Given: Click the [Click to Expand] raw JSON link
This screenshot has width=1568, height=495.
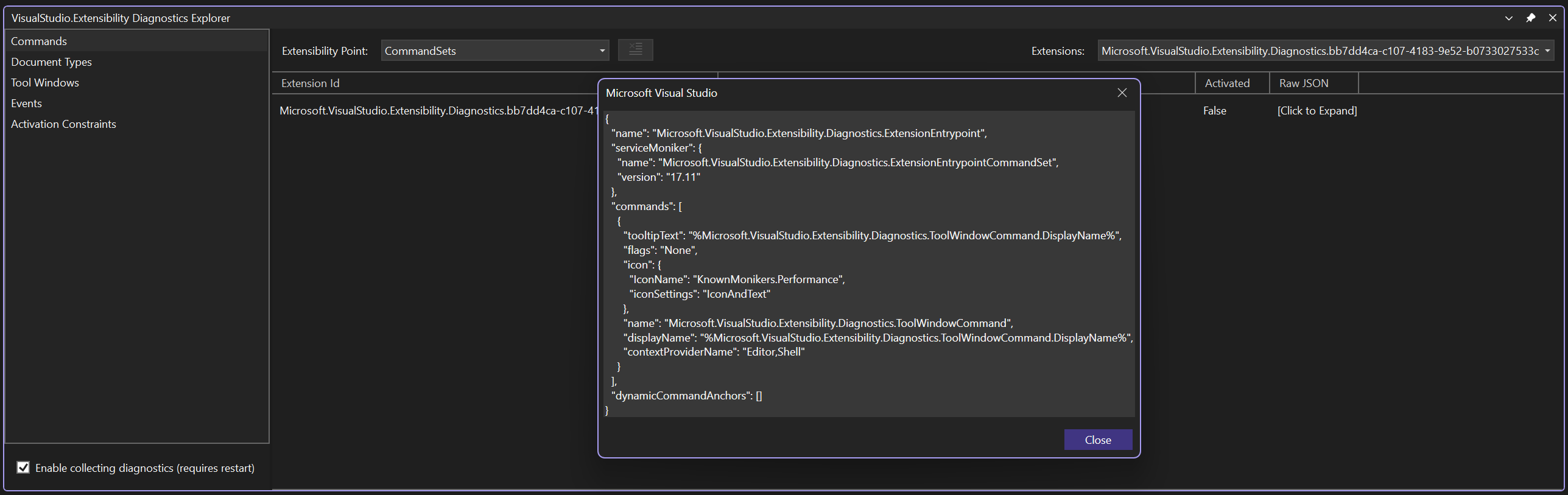Looking at the screenshot, I should (1317, 110).
